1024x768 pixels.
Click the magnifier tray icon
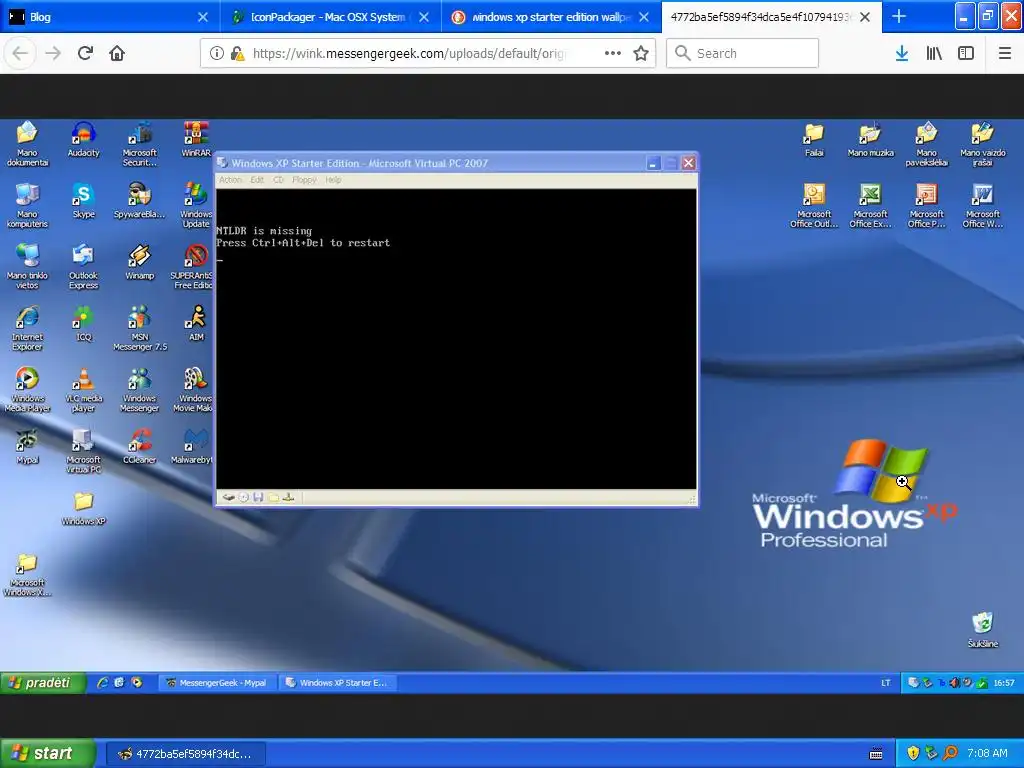coord(950,754)
